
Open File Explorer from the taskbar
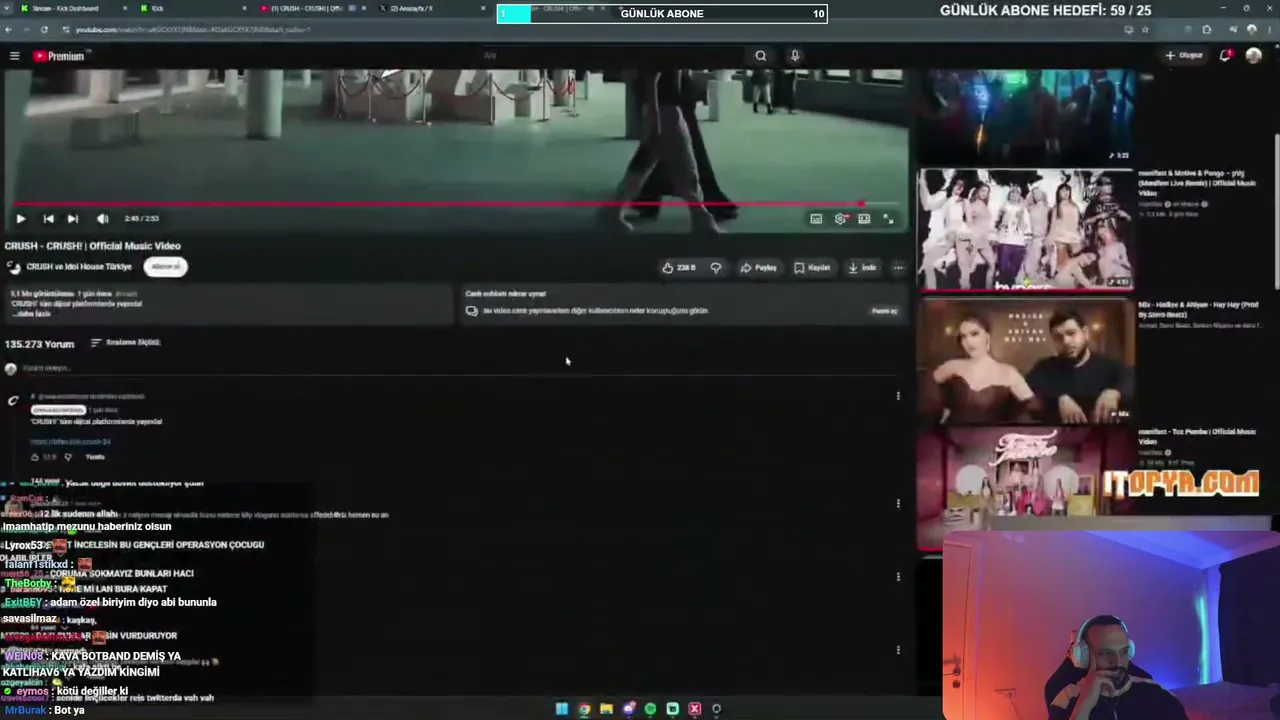(x=606, y=709)
